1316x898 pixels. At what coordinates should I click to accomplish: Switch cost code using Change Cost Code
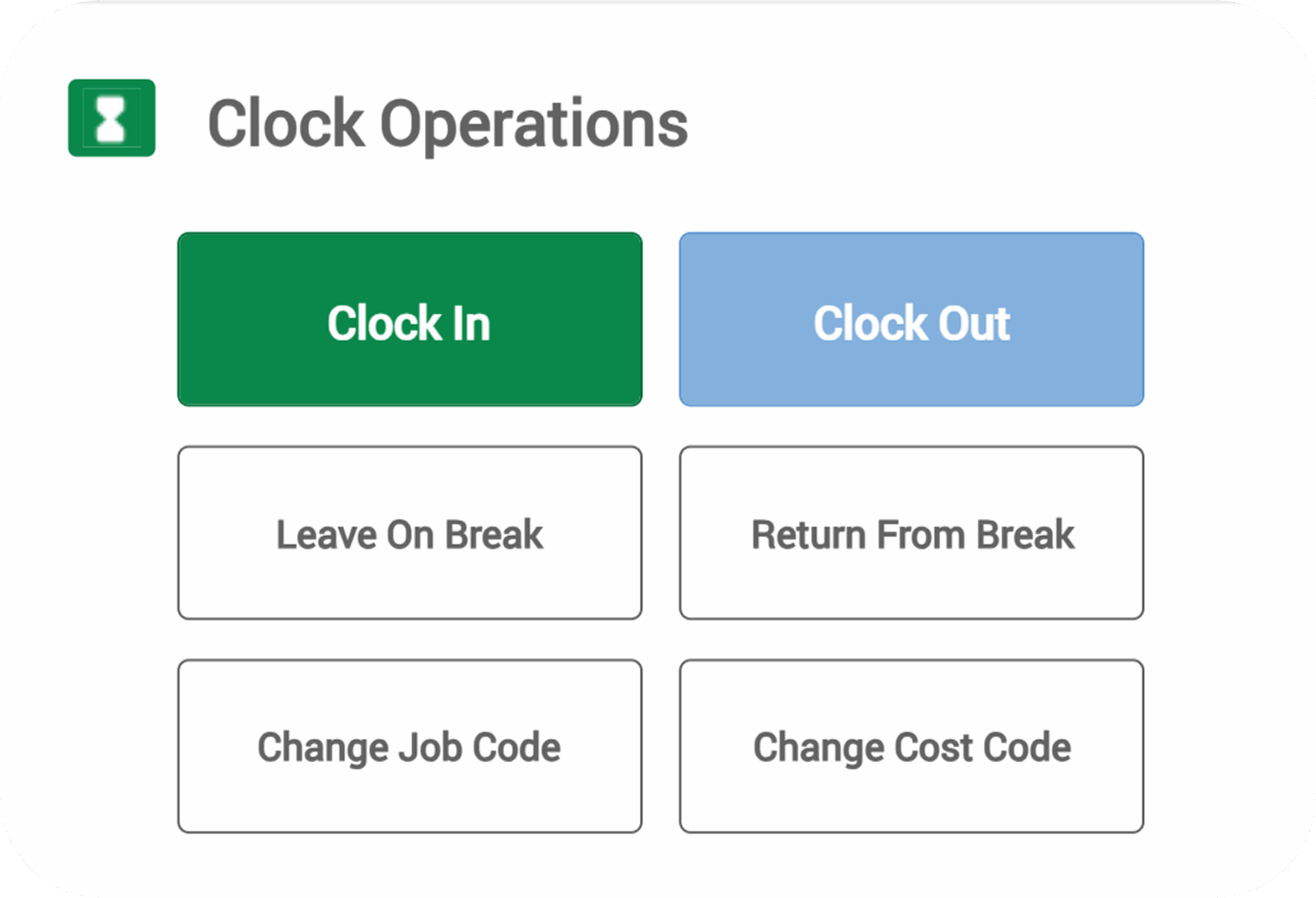coord(911,746)
